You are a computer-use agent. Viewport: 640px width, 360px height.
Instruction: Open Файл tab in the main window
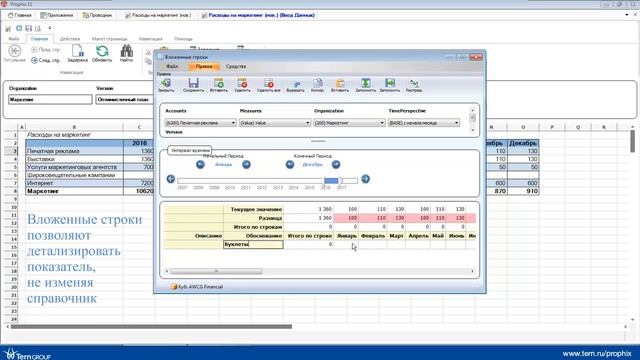[13, 39]
